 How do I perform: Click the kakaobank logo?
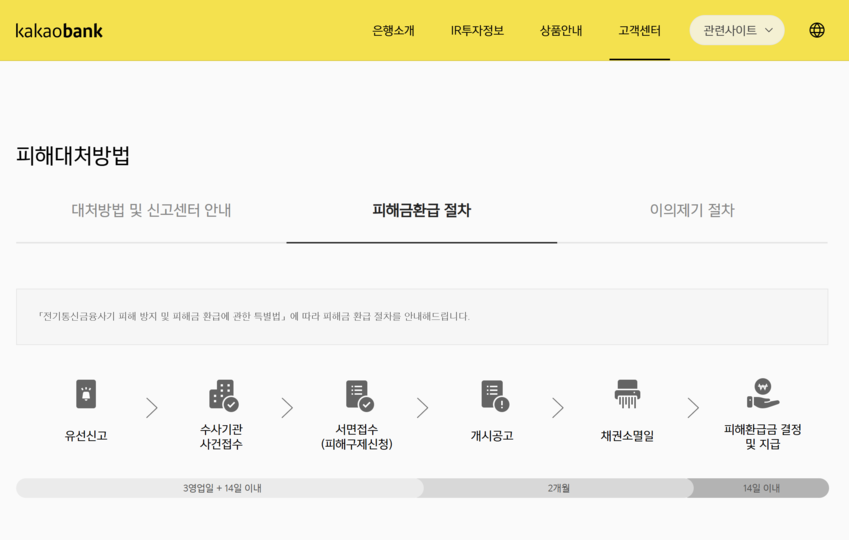[x=59, y=30]
